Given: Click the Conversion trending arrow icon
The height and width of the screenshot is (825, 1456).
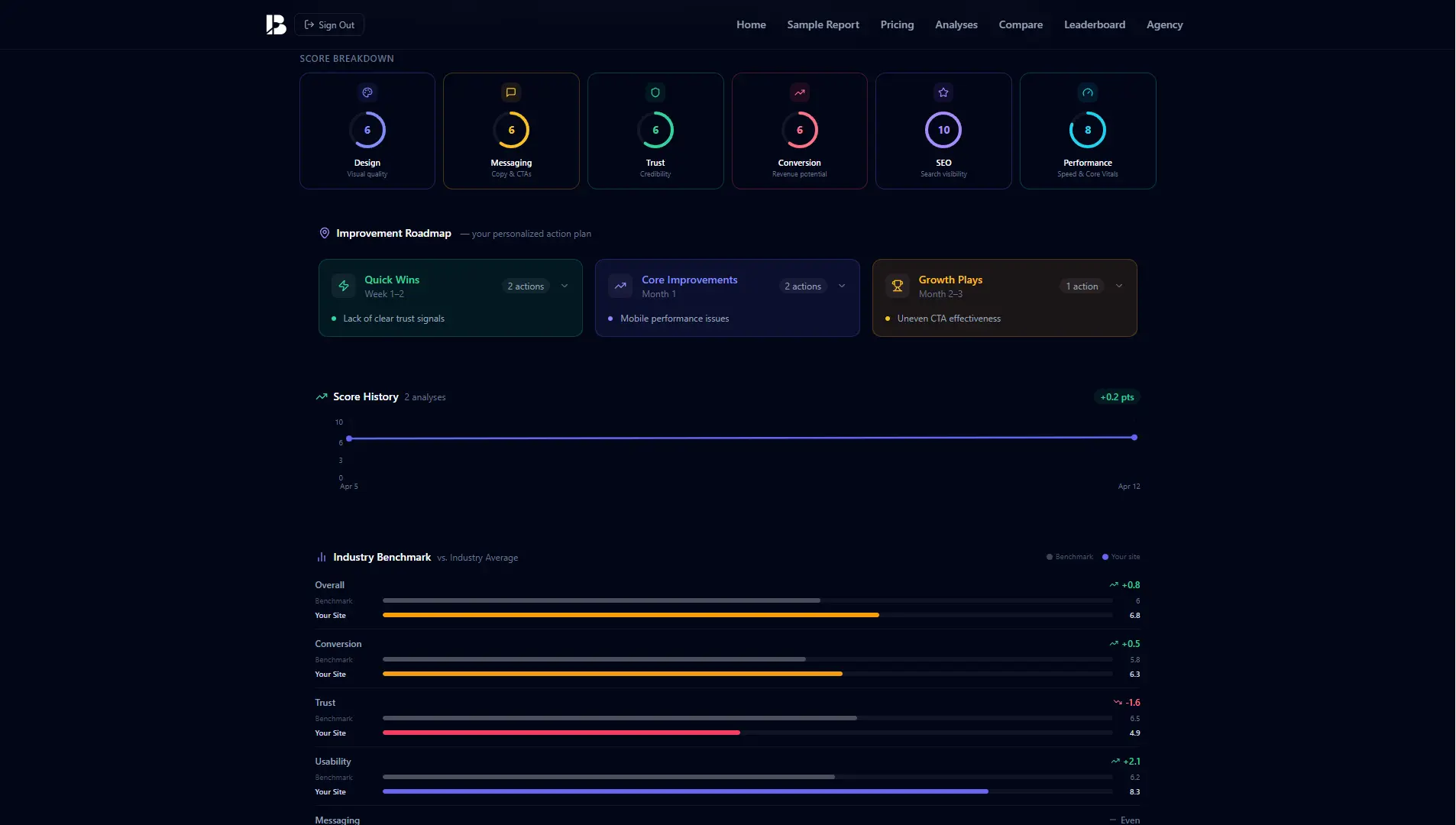Looking at the screenshot, I should 800,92.
